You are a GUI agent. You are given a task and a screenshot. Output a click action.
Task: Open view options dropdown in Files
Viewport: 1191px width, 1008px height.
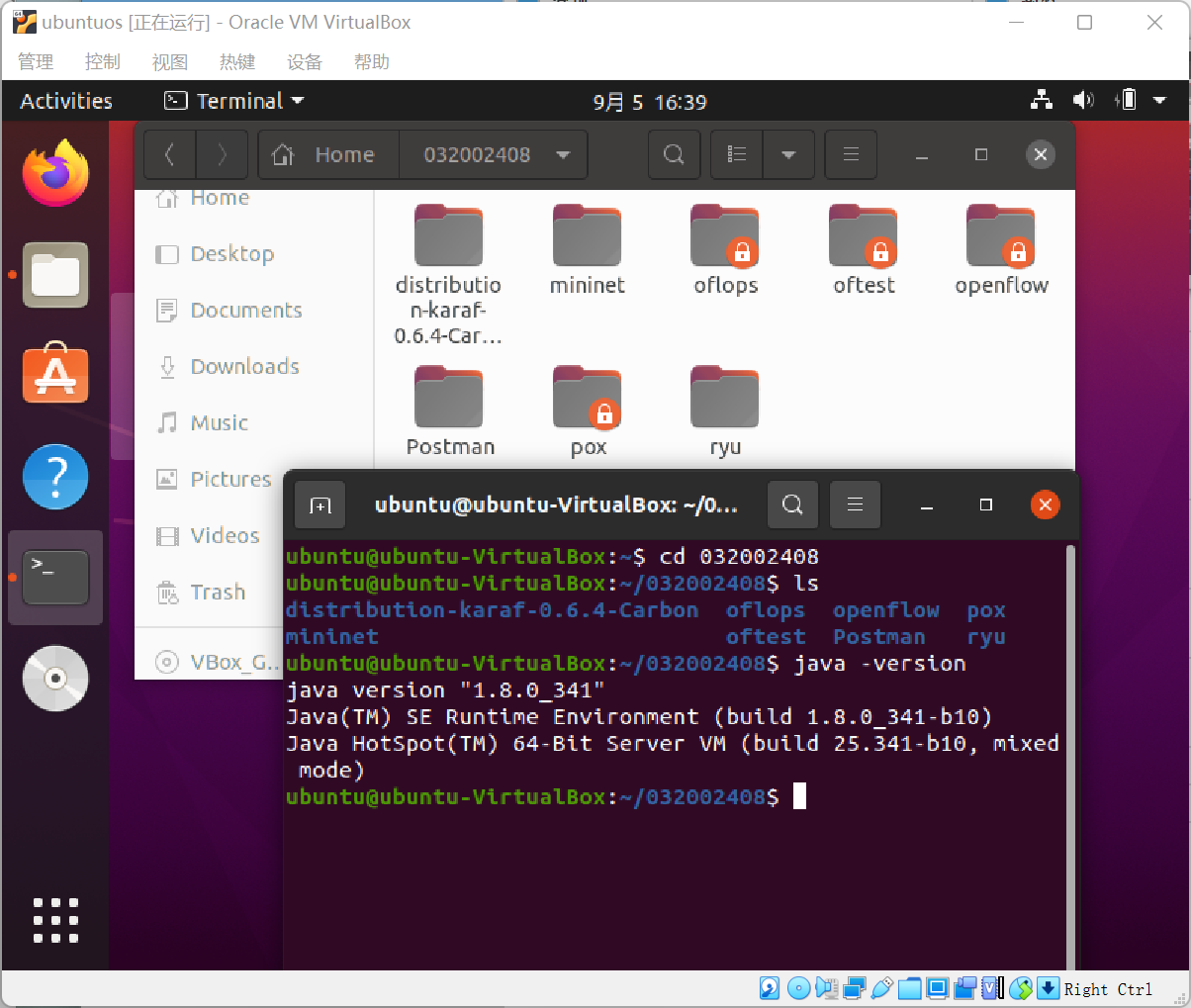788,154
